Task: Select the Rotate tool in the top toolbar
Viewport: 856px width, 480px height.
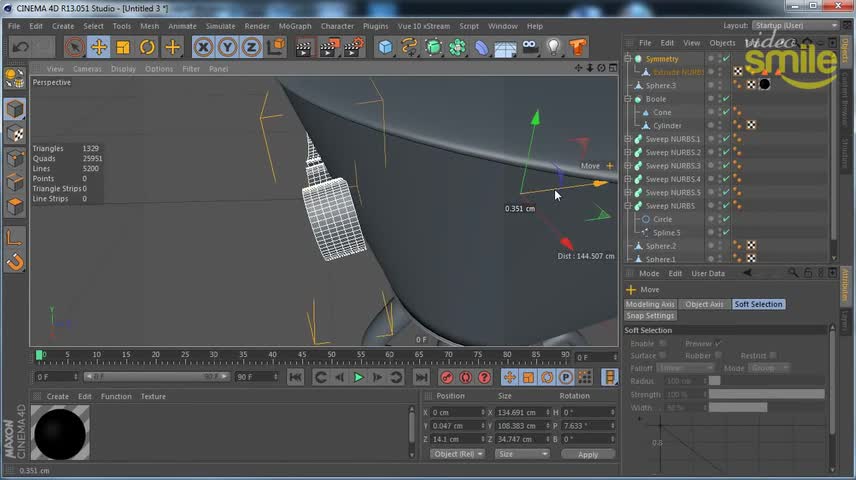Action: pyautogui.click(x=148, y=47)
